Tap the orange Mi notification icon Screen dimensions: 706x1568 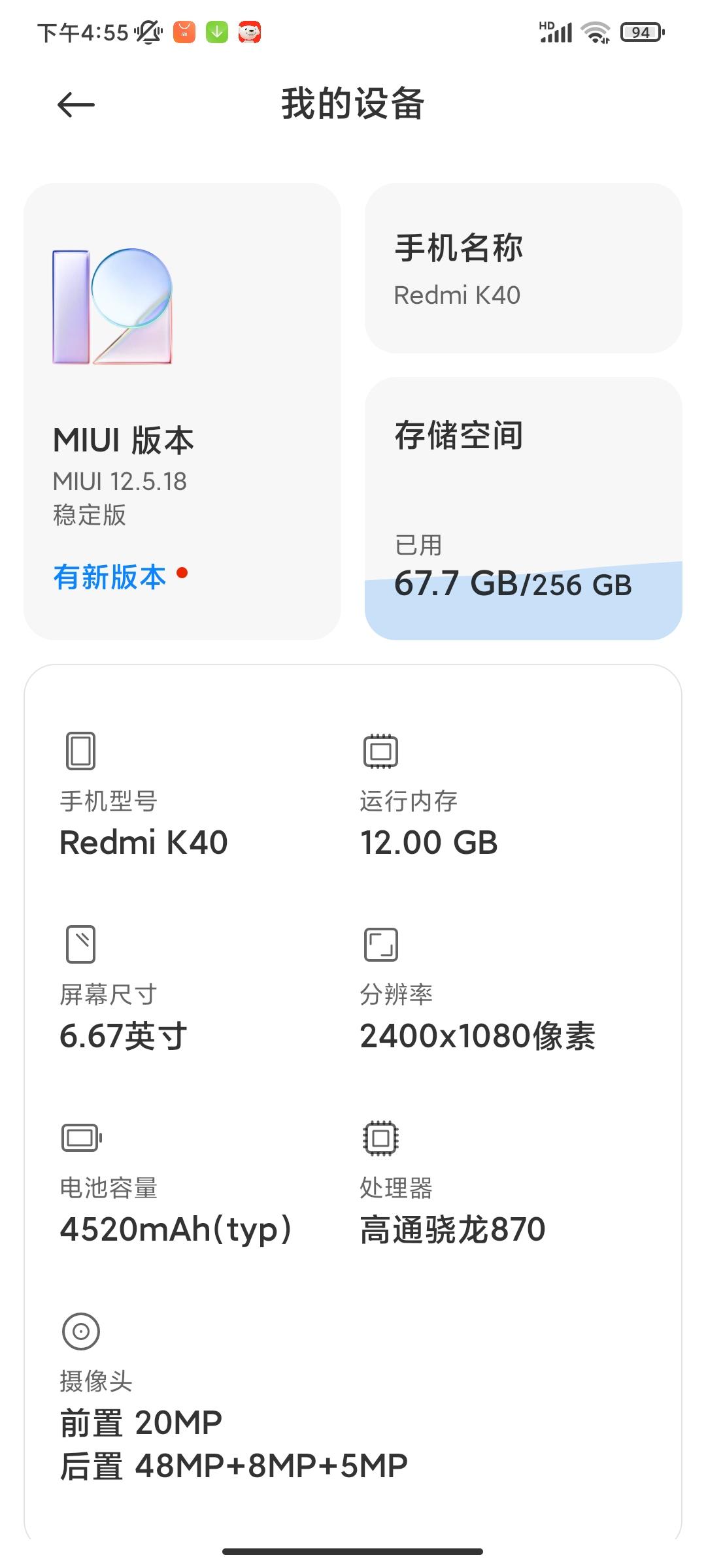(x=184, y=31)
